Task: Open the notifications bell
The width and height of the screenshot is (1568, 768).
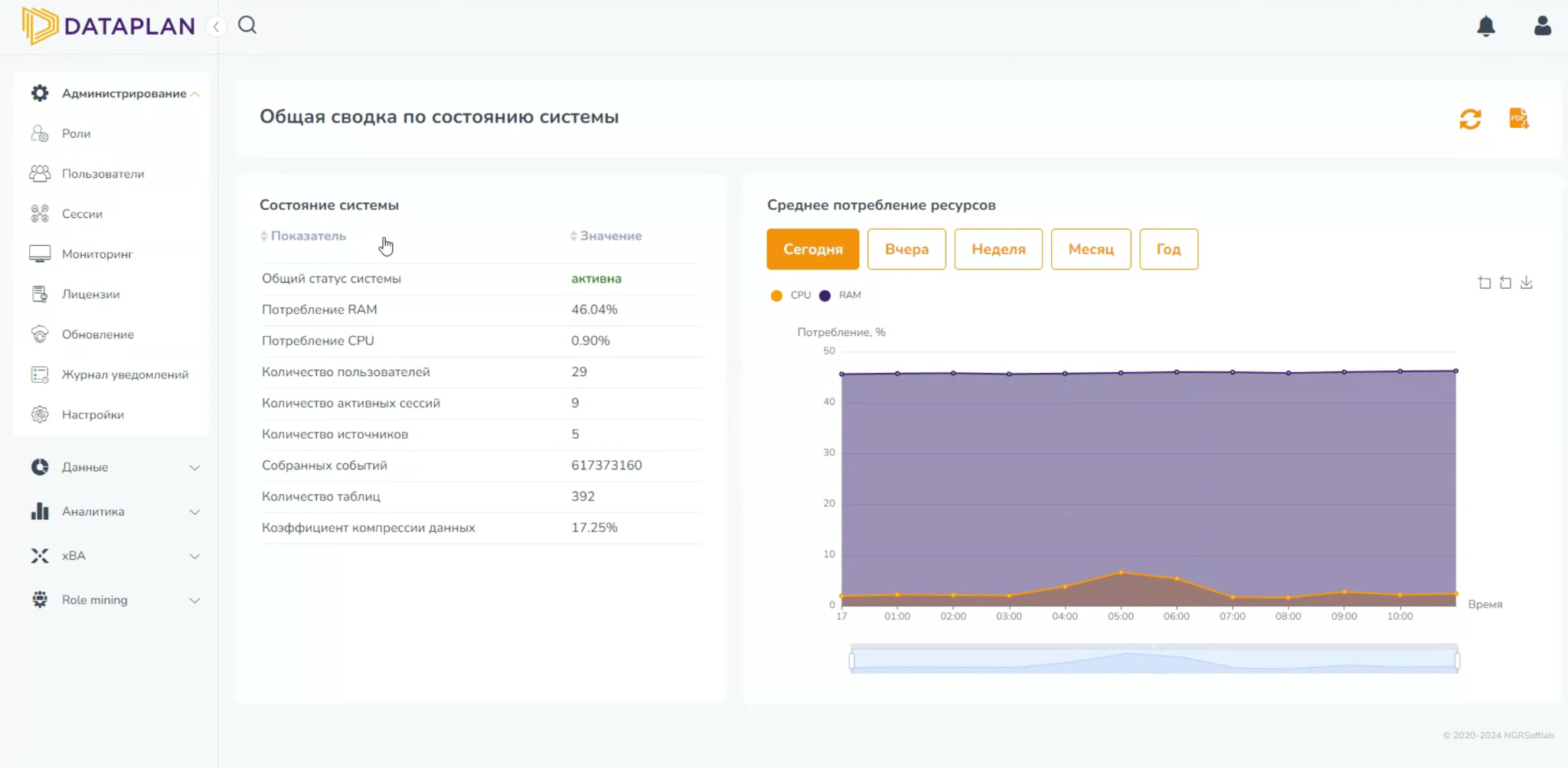Action: [x=1485, y=26]
